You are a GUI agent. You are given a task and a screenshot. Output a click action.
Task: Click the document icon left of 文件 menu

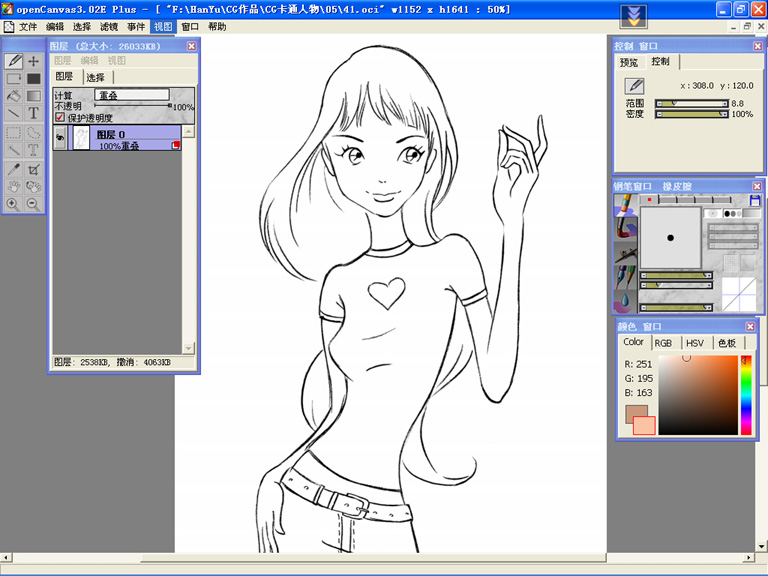tap(8, 26)
